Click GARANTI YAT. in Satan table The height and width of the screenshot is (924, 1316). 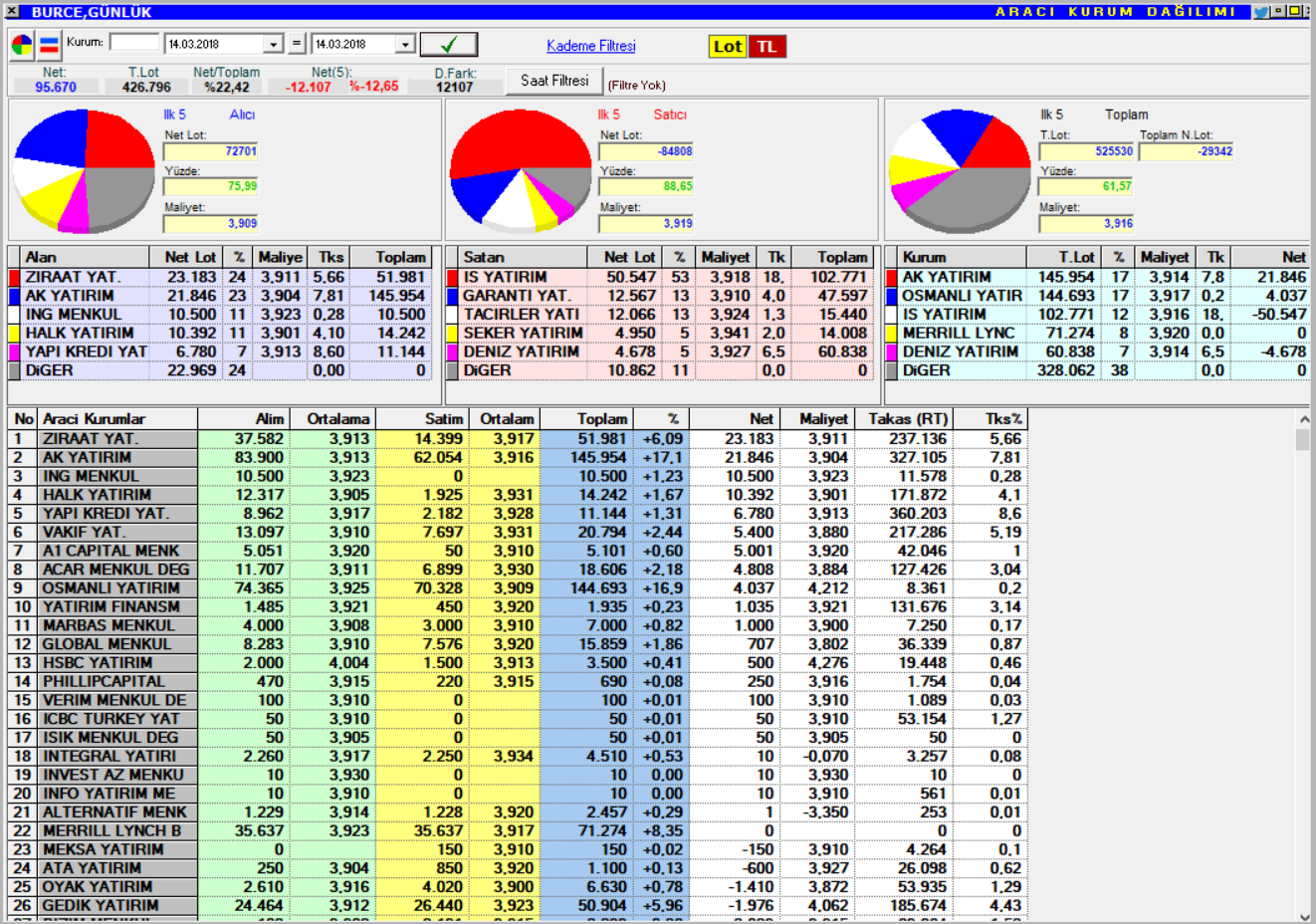coord(517,296)
